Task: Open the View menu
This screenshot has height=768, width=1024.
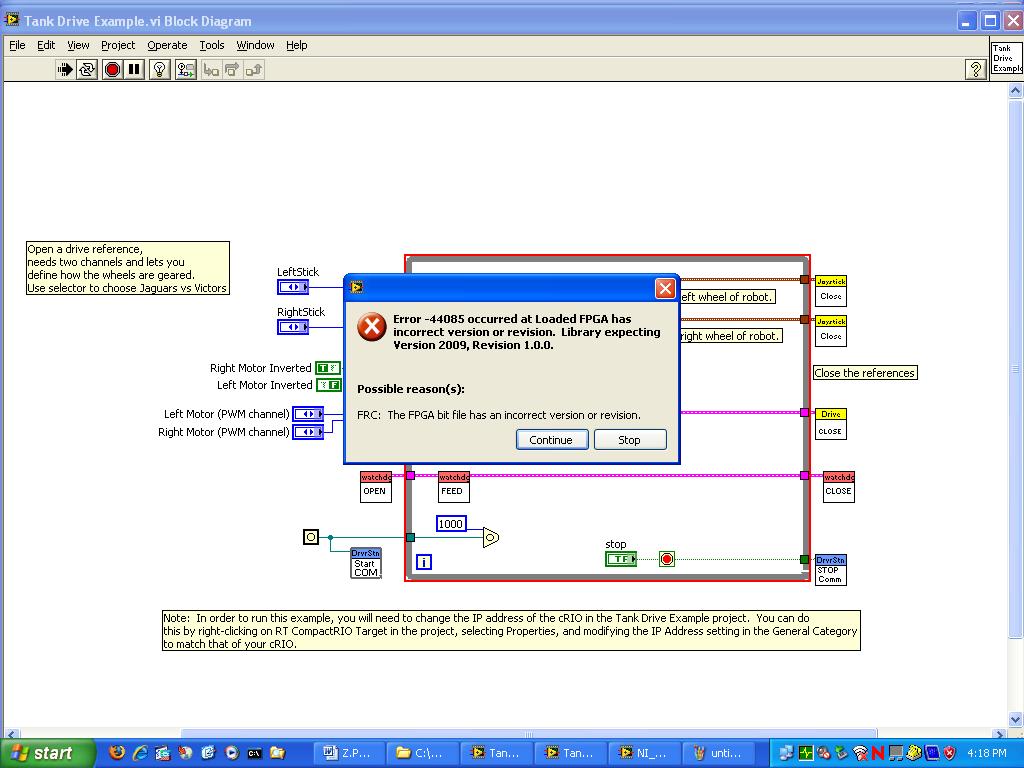Action: (78, 45)
